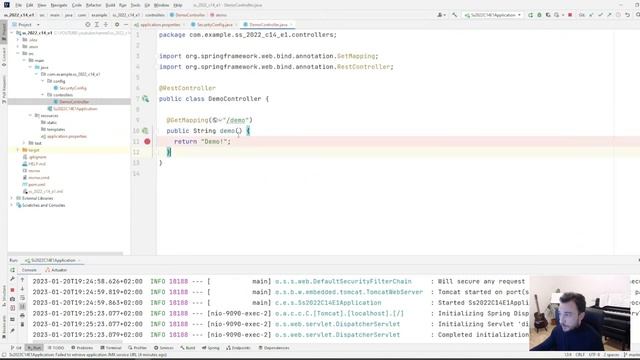The height and width of the screenshot is (360, 640).
Task: Open the Console tab in Run panel
Action: click(29, 270)
